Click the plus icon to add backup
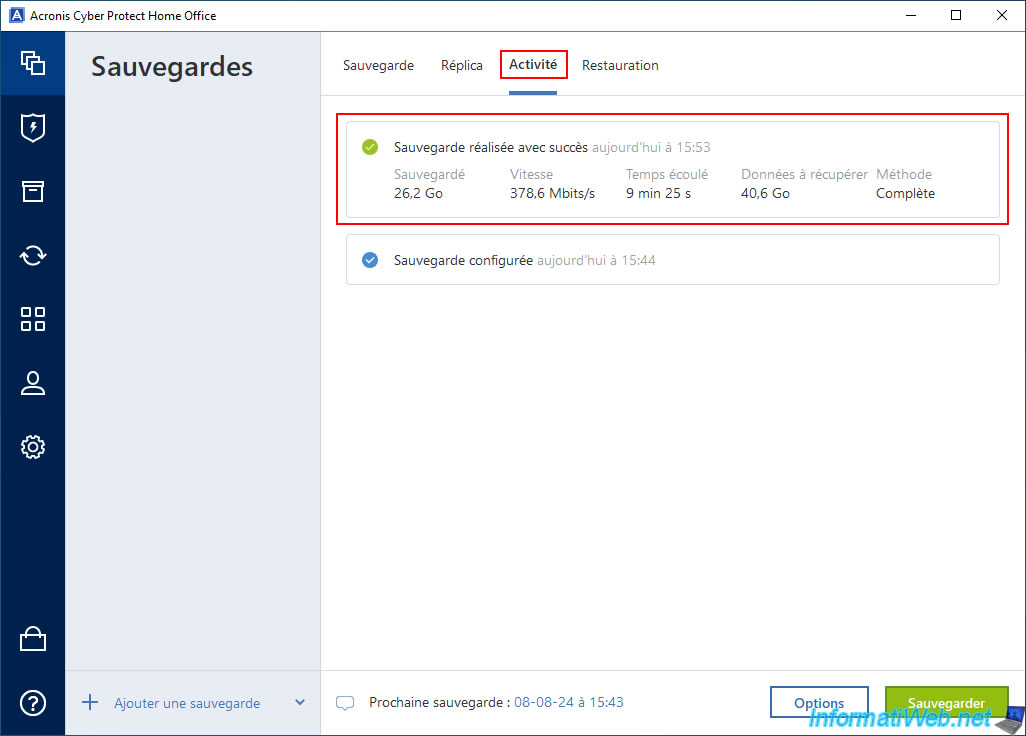This screenshot has height=736, width=1026. tap(90, 703)
